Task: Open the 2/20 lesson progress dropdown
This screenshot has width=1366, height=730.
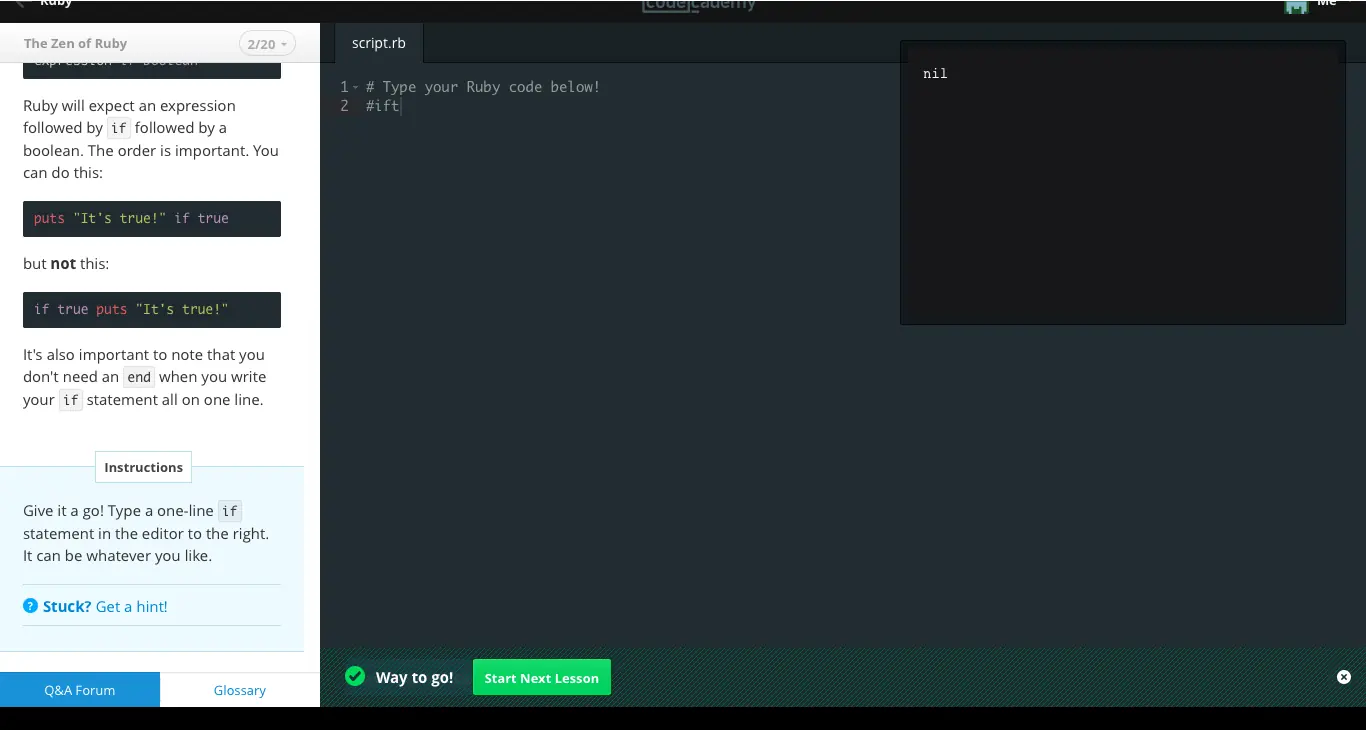Action: 267,44
